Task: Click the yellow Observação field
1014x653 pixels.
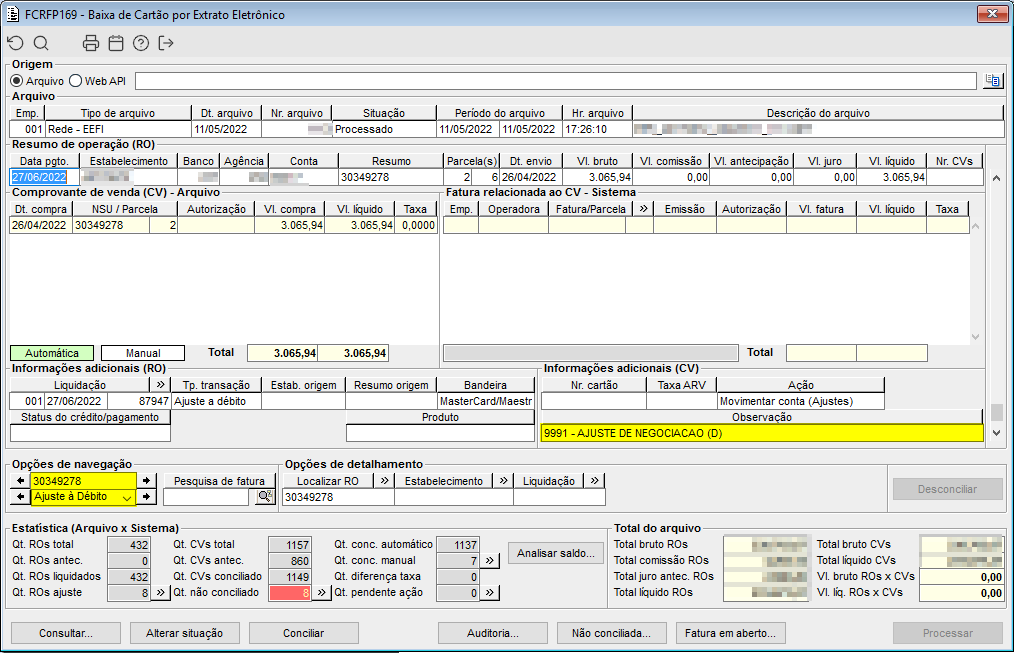Action: pyautogui.click(x=762, y=433)
